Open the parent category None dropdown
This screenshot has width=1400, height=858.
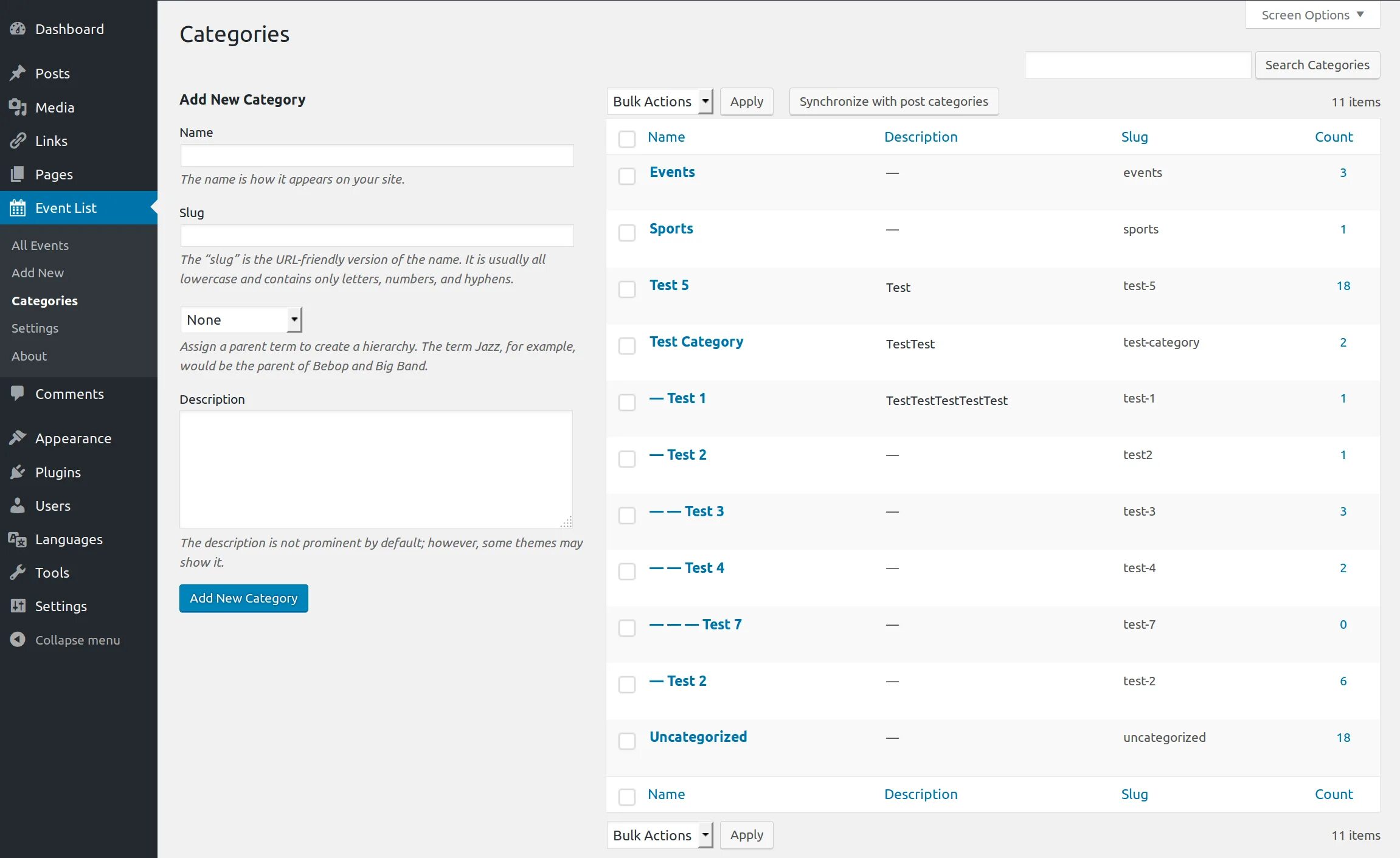tap(241, 320)
